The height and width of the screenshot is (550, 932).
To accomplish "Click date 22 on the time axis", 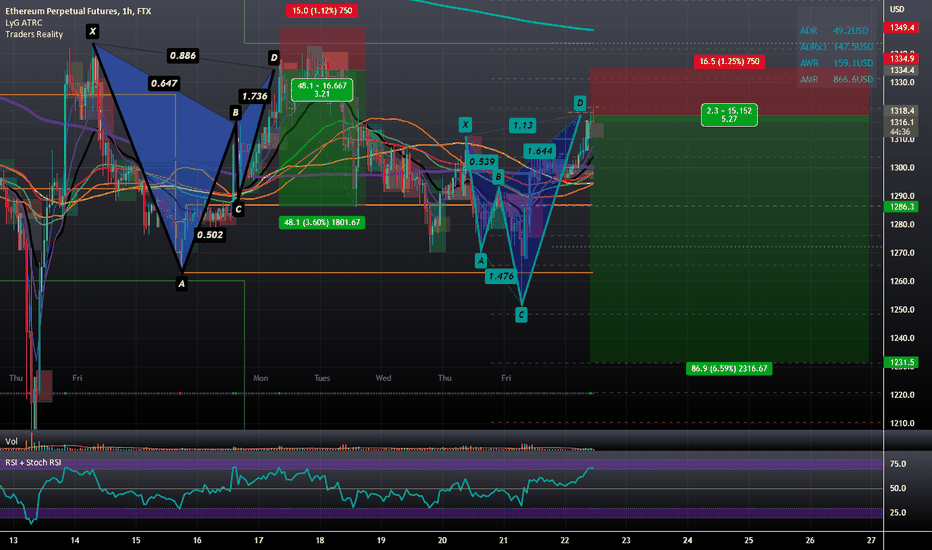I will (x=565, y=540).
